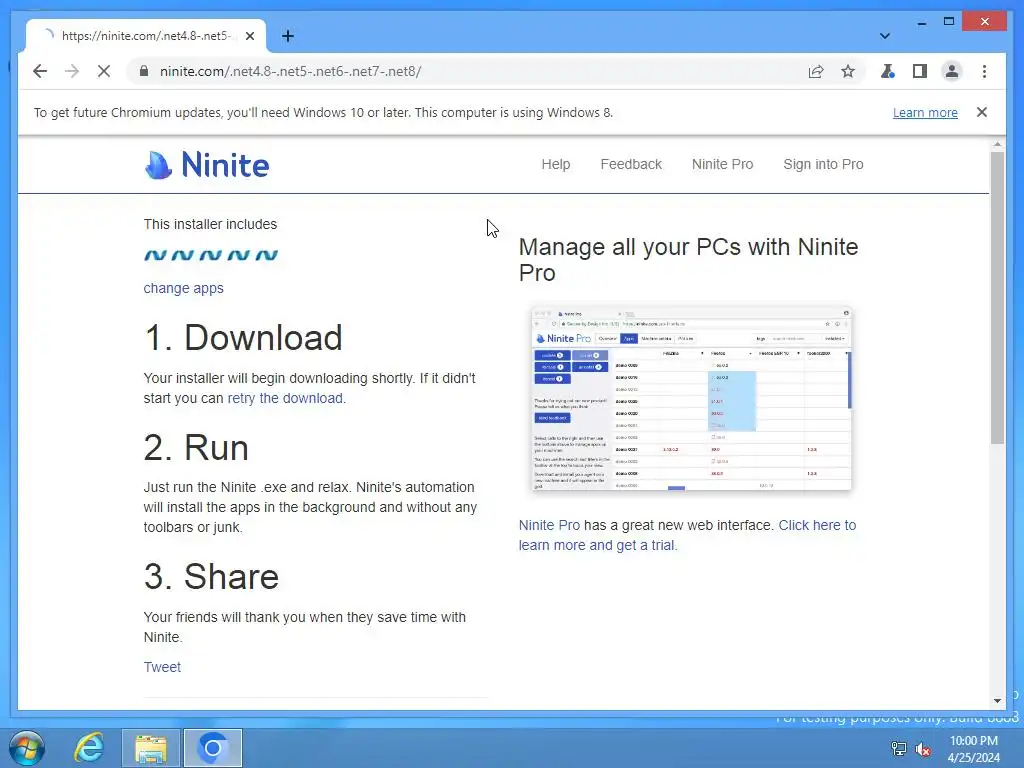
Task: Open the Feedback page
Action: [631, 164]
